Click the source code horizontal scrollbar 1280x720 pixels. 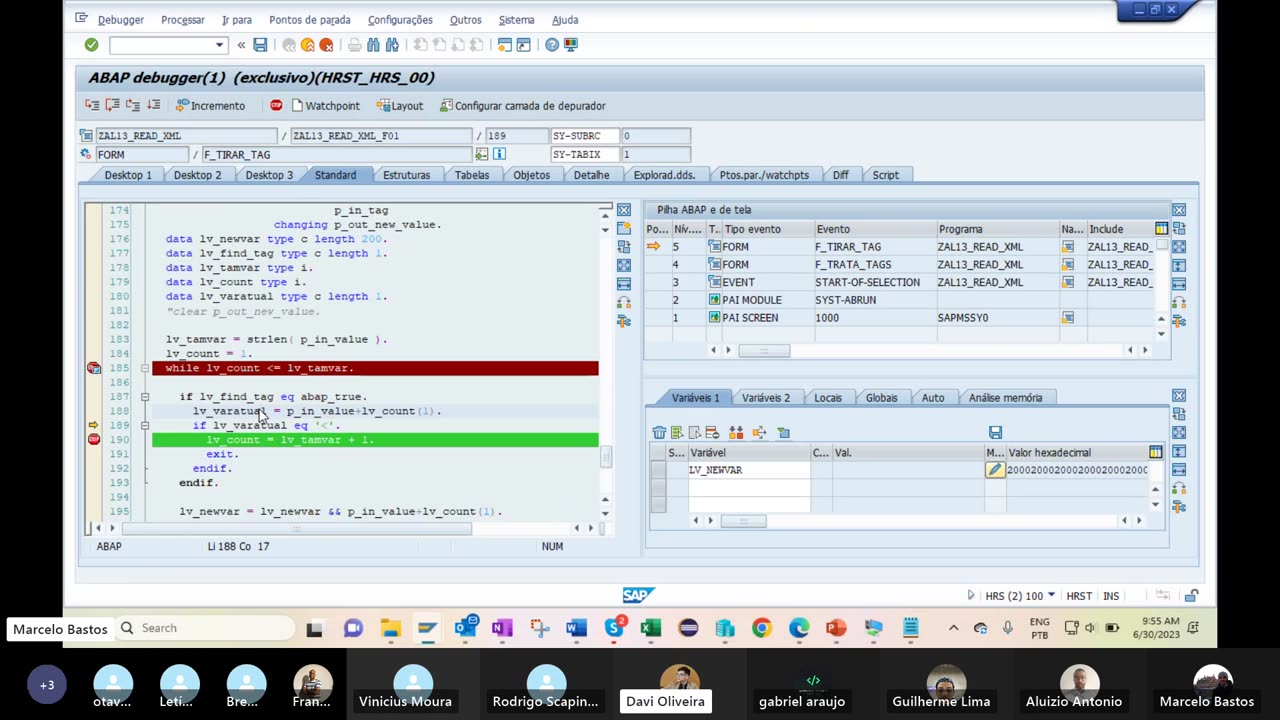(x=297, y=528)
